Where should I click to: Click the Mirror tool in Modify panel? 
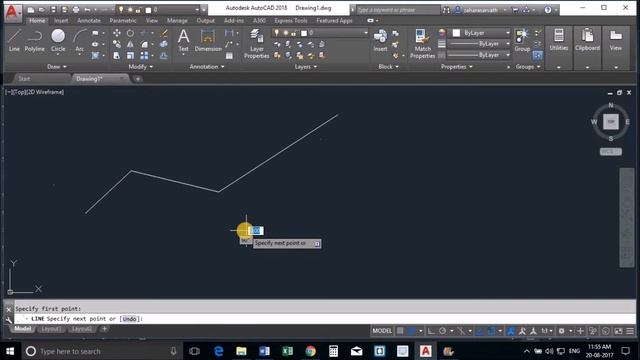point(130,44)
